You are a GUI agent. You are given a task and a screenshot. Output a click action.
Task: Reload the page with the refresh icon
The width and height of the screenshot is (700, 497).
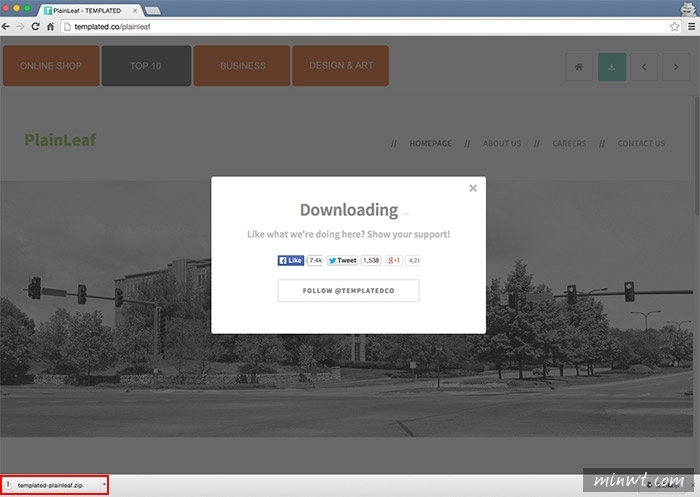[x=36, y=27]
